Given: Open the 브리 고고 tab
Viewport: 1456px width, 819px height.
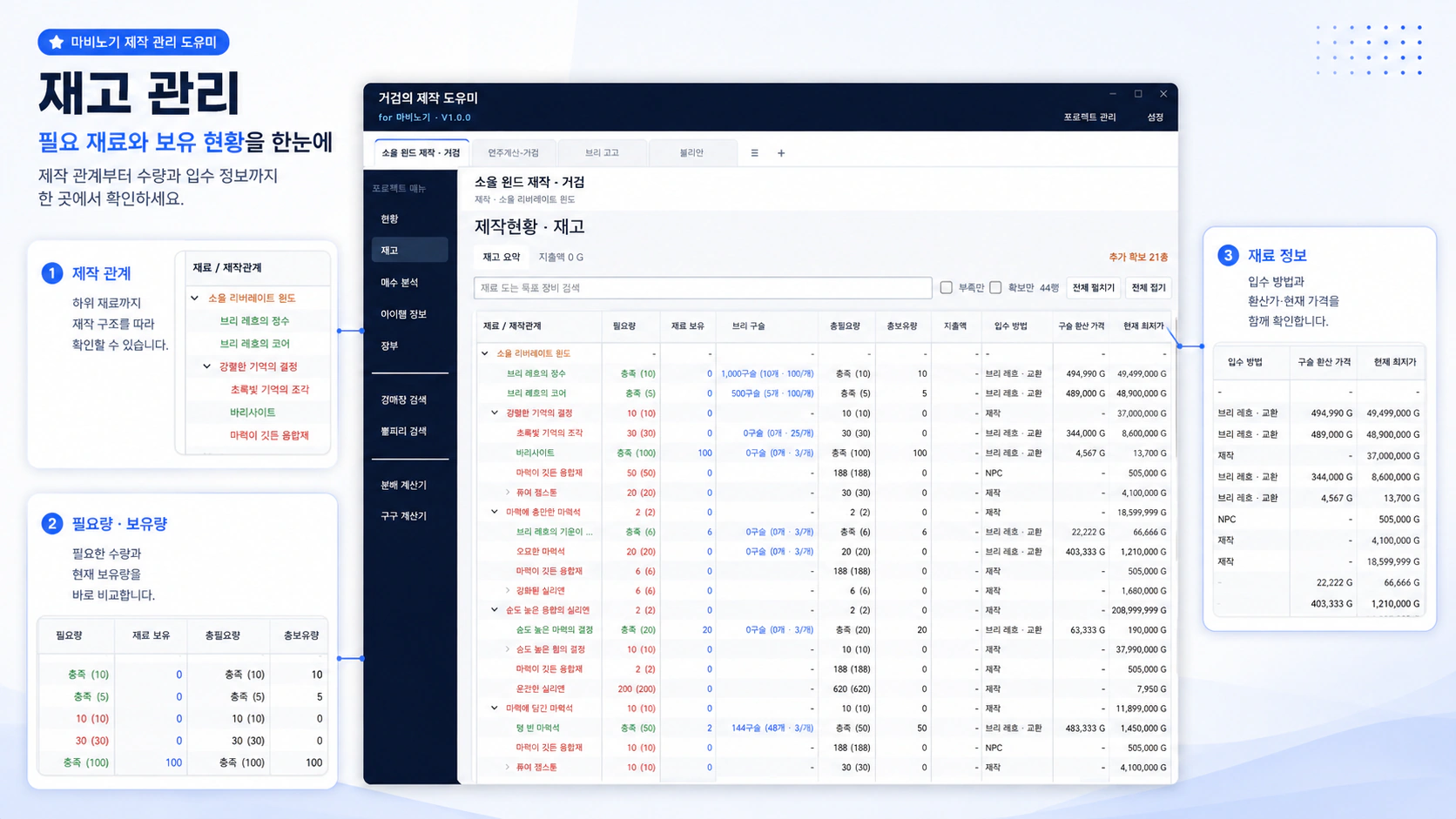Looking at the screenshot, I should point(602,153).
